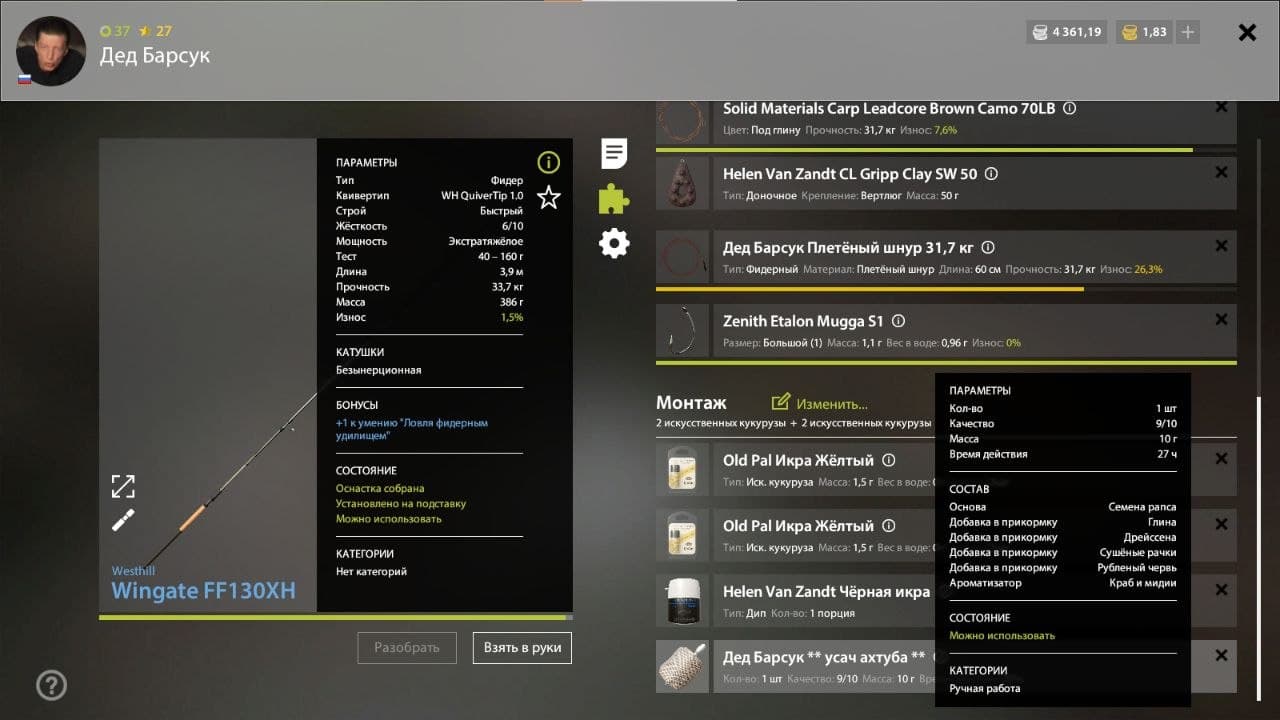Show info for Zenith Etalon Mugga S1

coord(898,322)
